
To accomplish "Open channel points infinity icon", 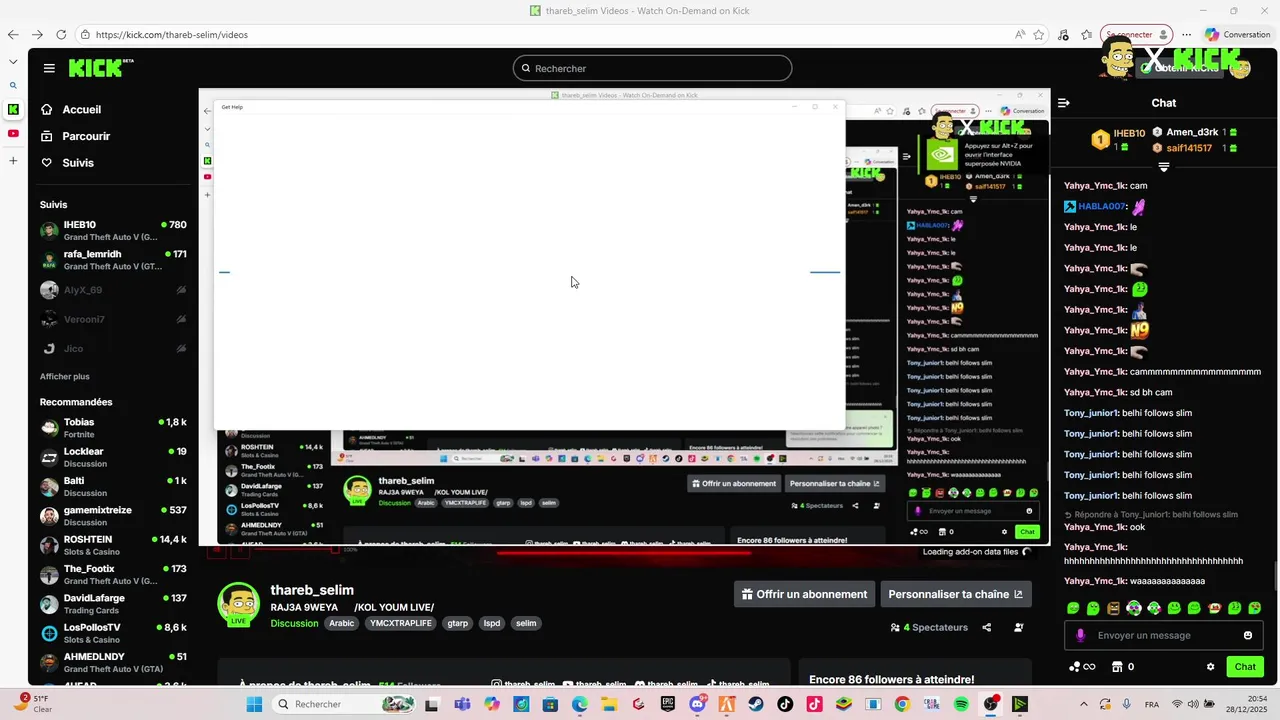I will click(x=1083, y=667).
